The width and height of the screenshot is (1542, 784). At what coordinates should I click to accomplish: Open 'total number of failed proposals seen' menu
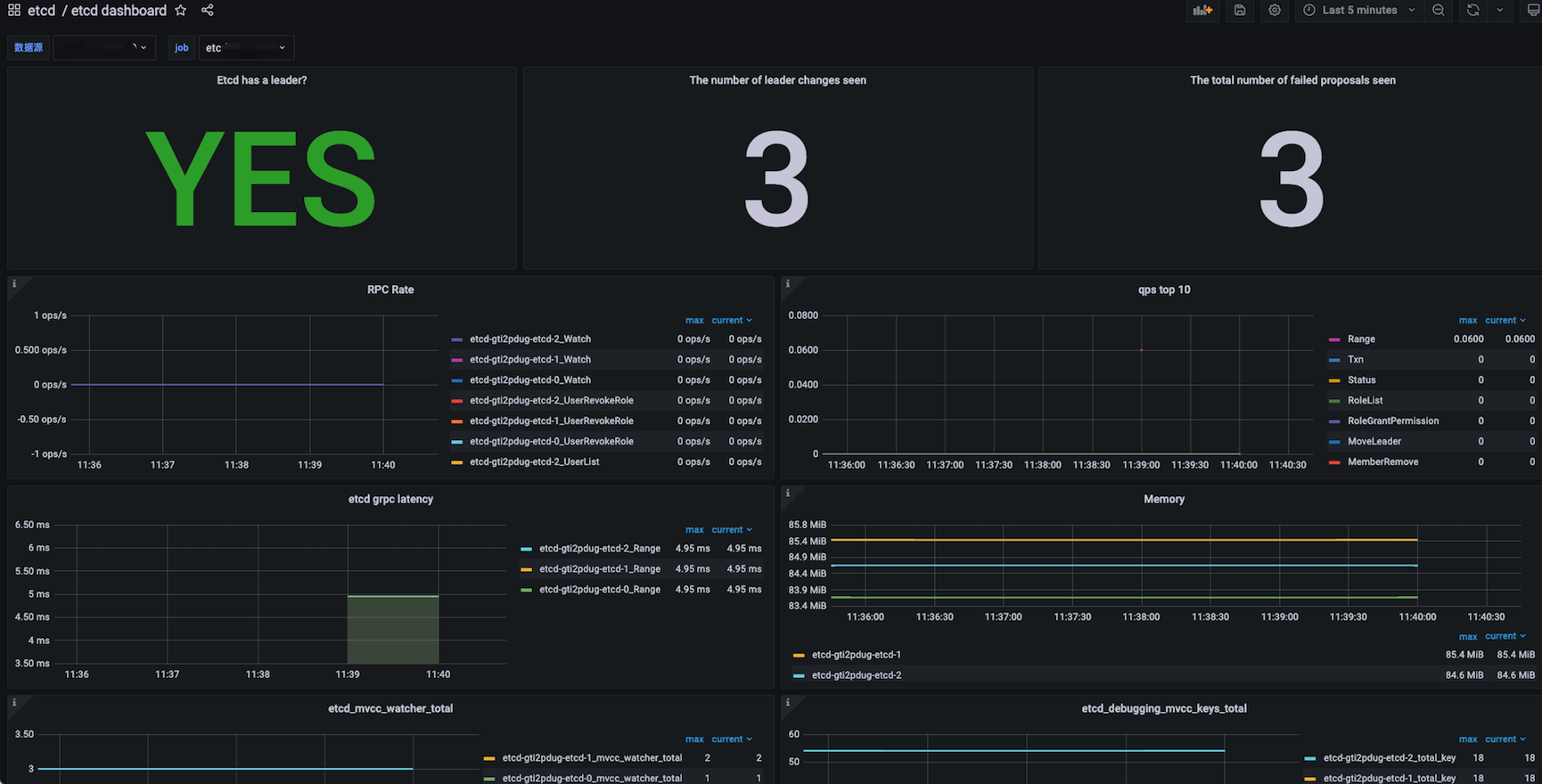(1292, 80)
